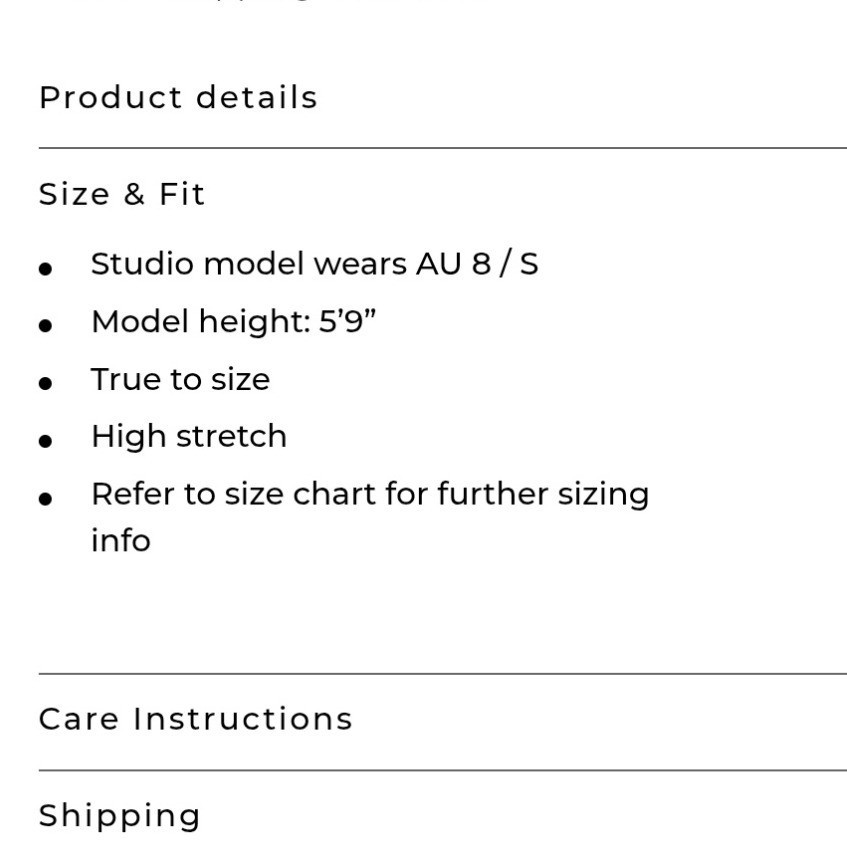Click the word 'info' on wrapped line
This screenshot has width=847, height=847.
click(x=120, y=540)
